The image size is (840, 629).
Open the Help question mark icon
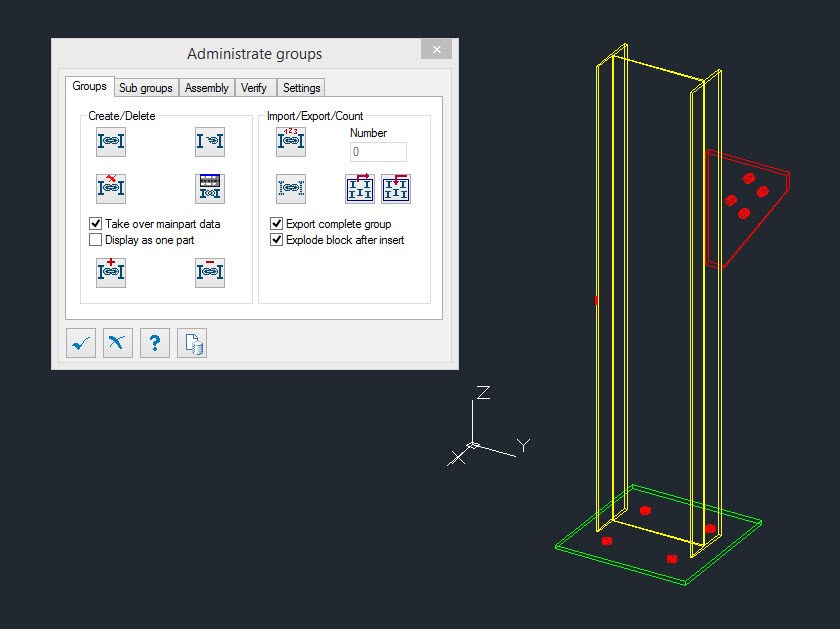154,343
